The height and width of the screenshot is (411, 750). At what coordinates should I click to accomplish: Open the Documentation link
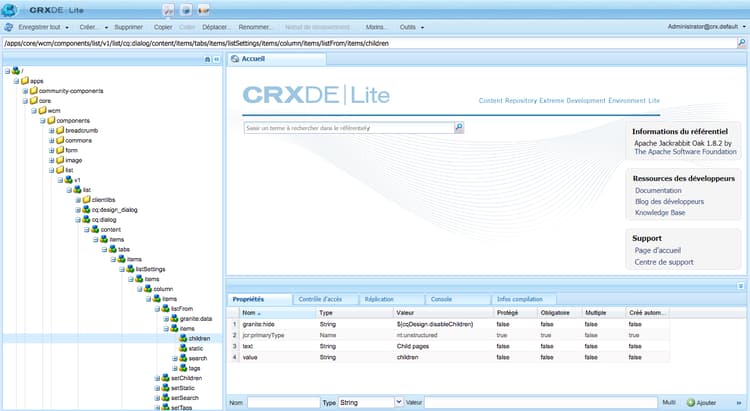pyautogui.click(x=658, y=190)
